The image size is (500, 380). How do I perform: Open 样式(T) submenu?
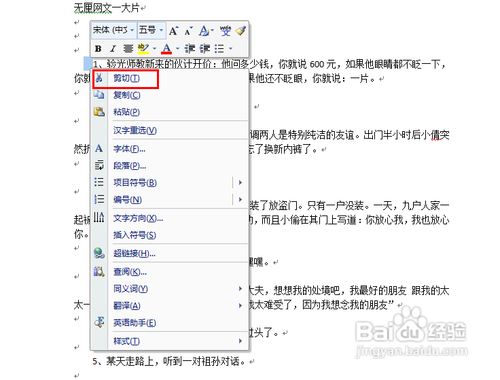[x=170, y=341]
